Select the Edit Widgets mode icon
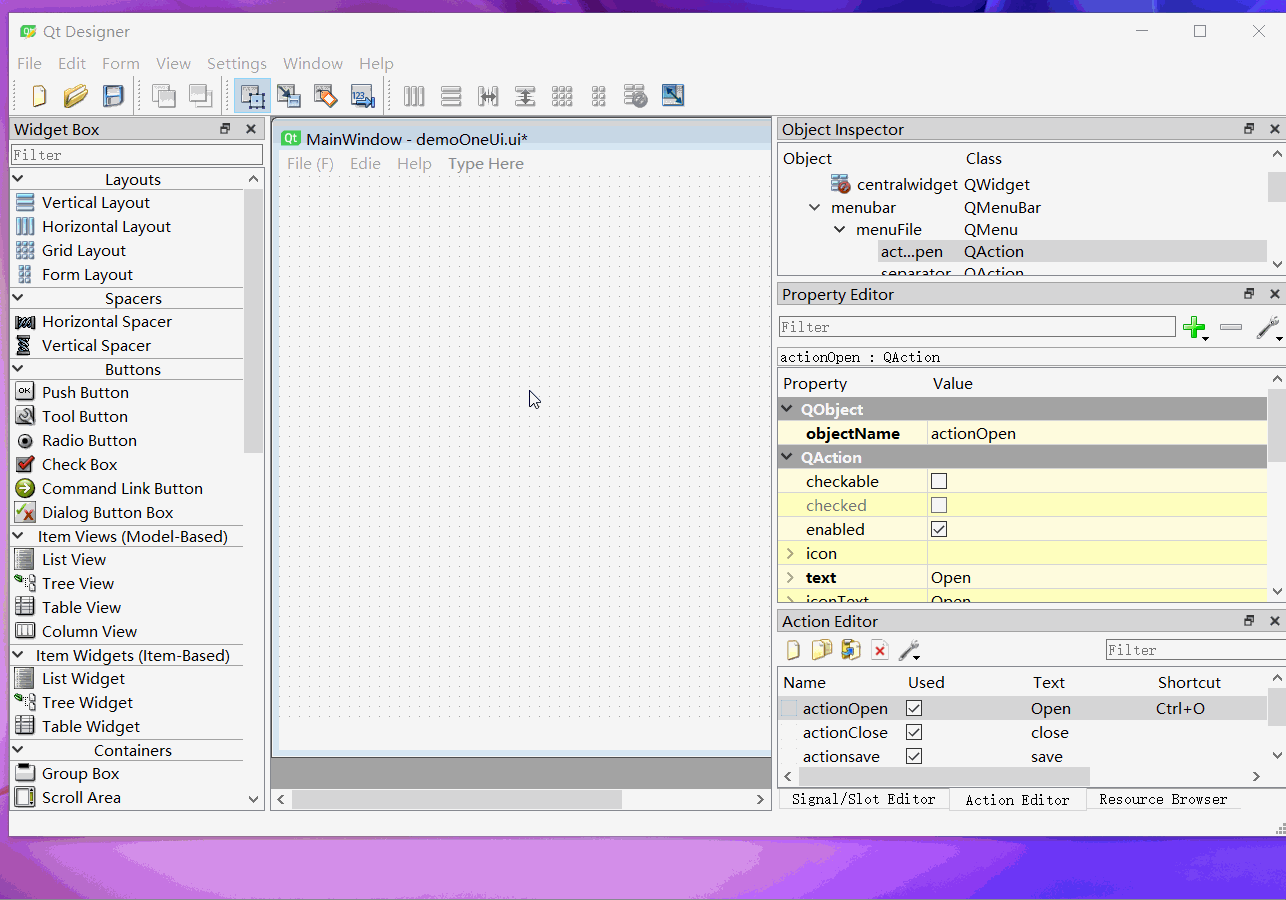Screen dimensions: 1286x900 pyautogui.click(x=252, y=96)
